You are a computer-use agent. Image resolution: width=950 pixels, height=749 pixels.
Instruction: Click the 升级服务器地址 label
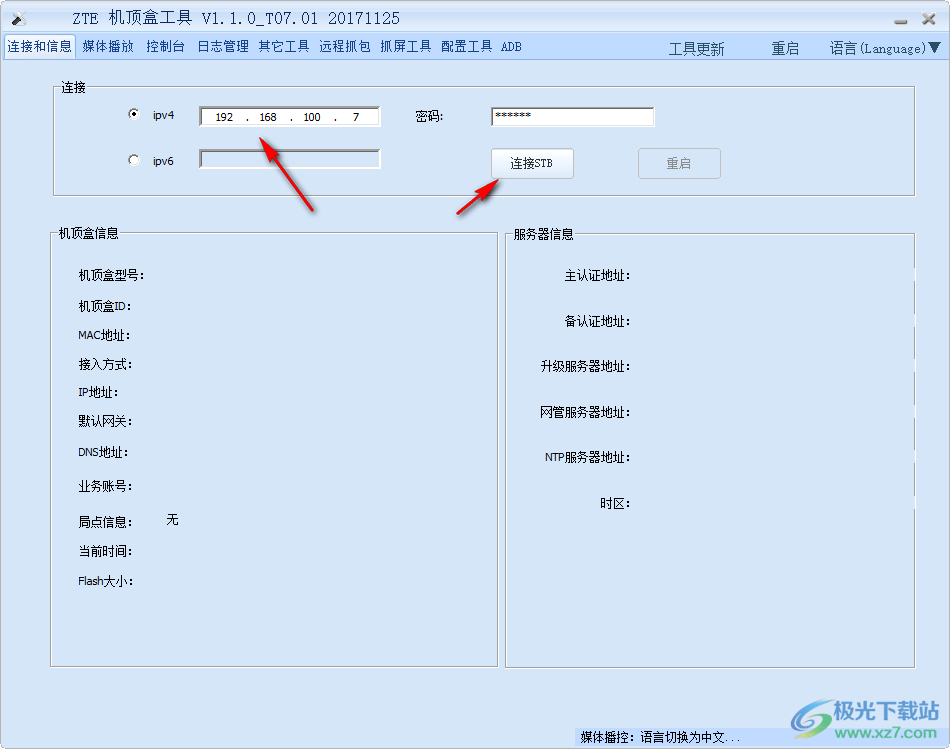[585, 366]
